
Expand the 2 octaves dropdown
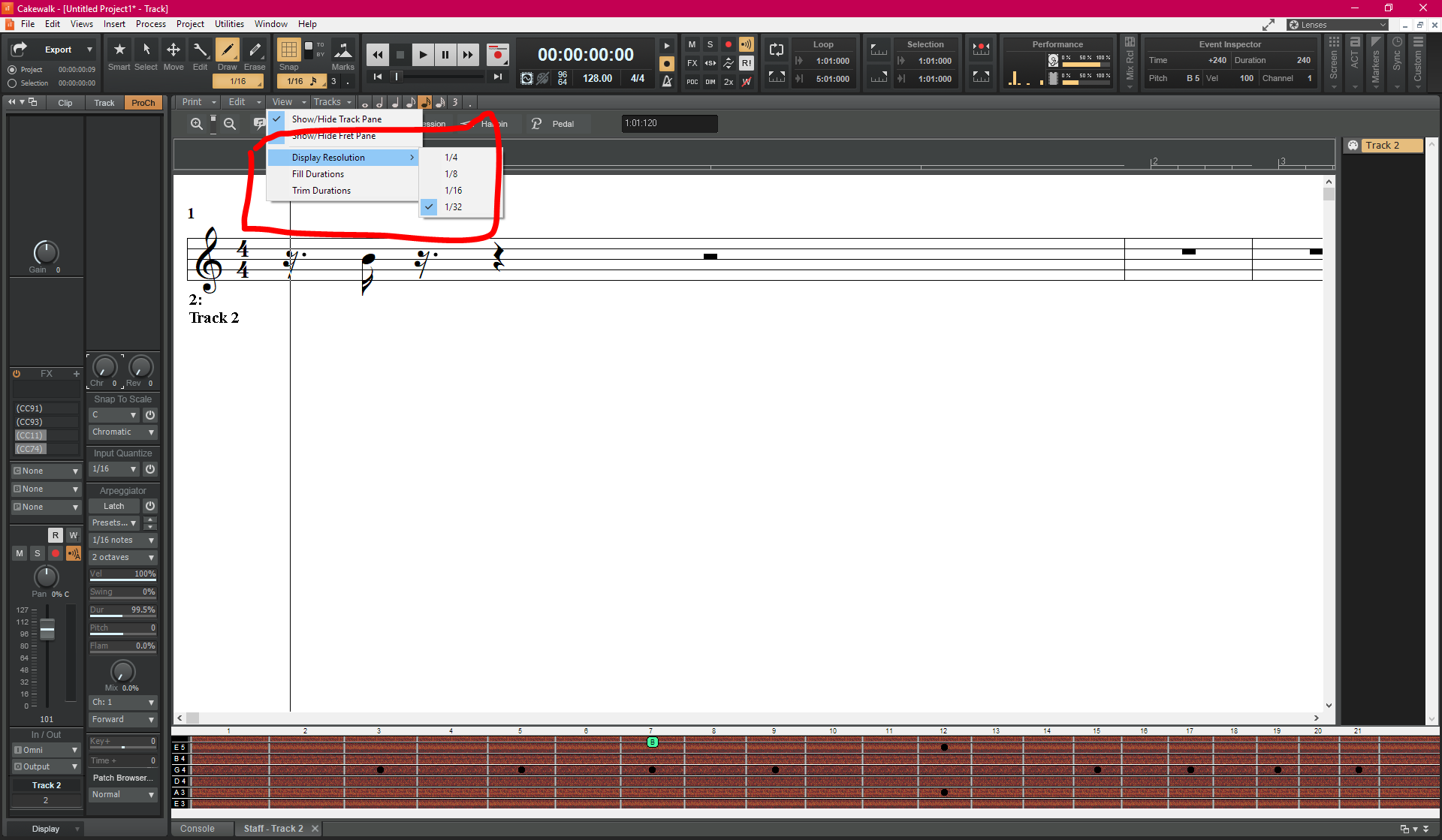[123, 558]
